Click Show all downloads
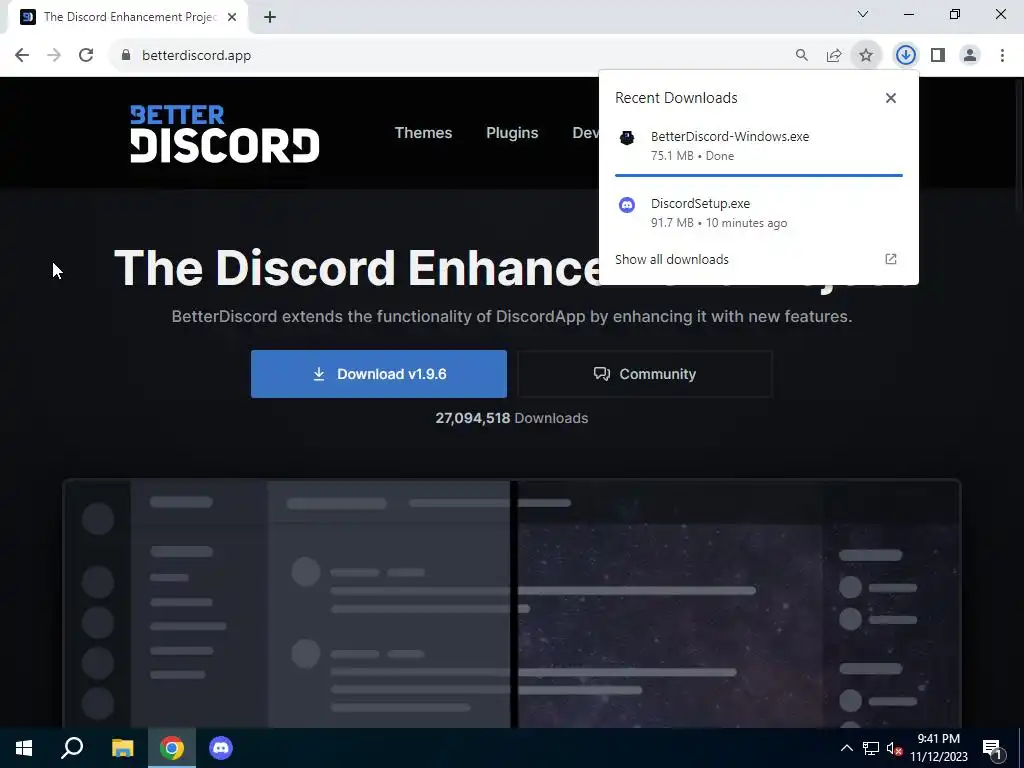Viewport: 1024px width, 768px height. click(671, 259)
